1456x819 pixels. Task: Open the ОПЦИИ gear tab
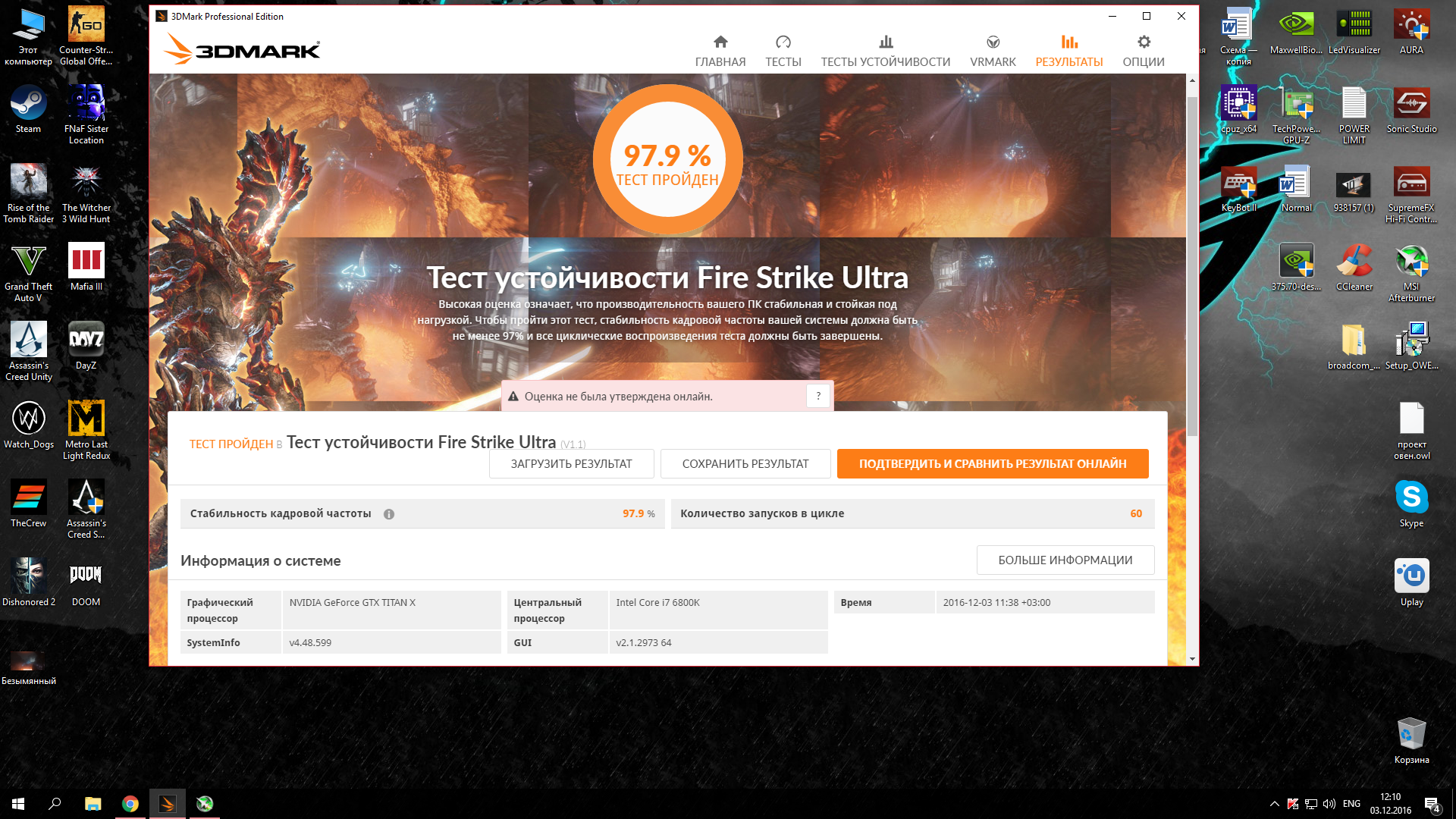point(1143,51)
